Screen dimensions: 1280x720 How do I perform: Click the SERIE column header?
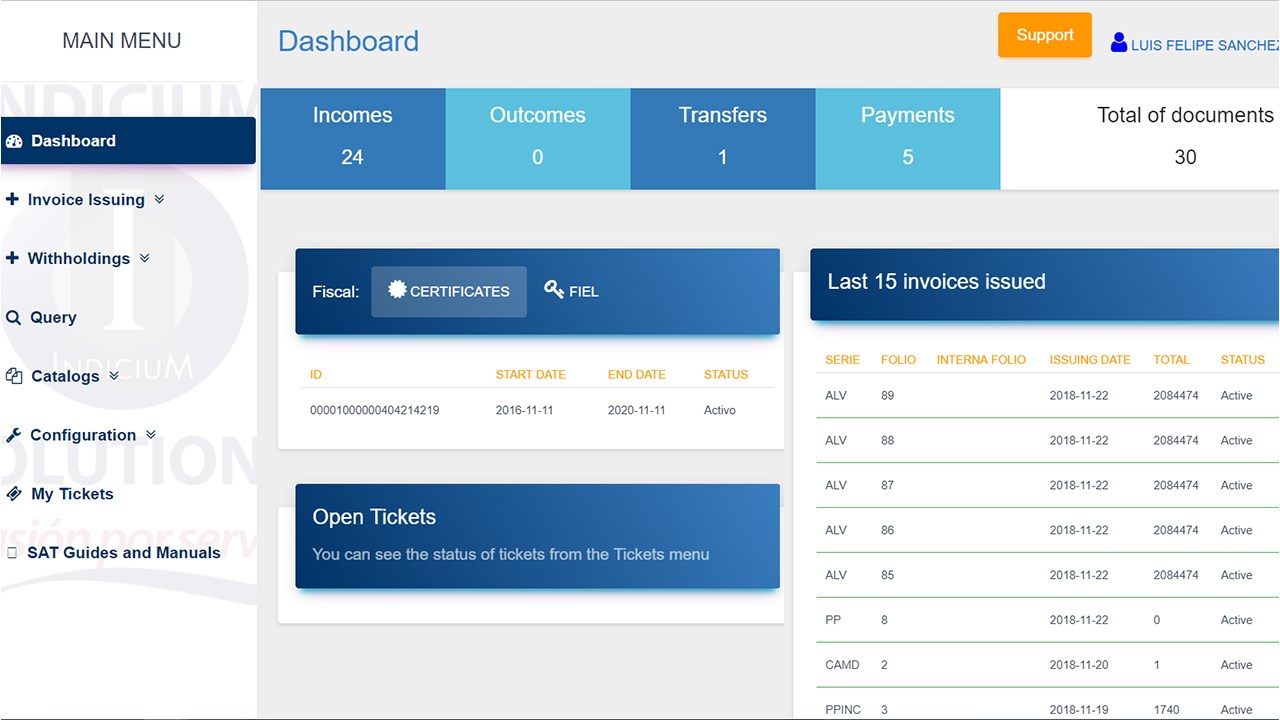pyautogui.click(x=843, y=360)
